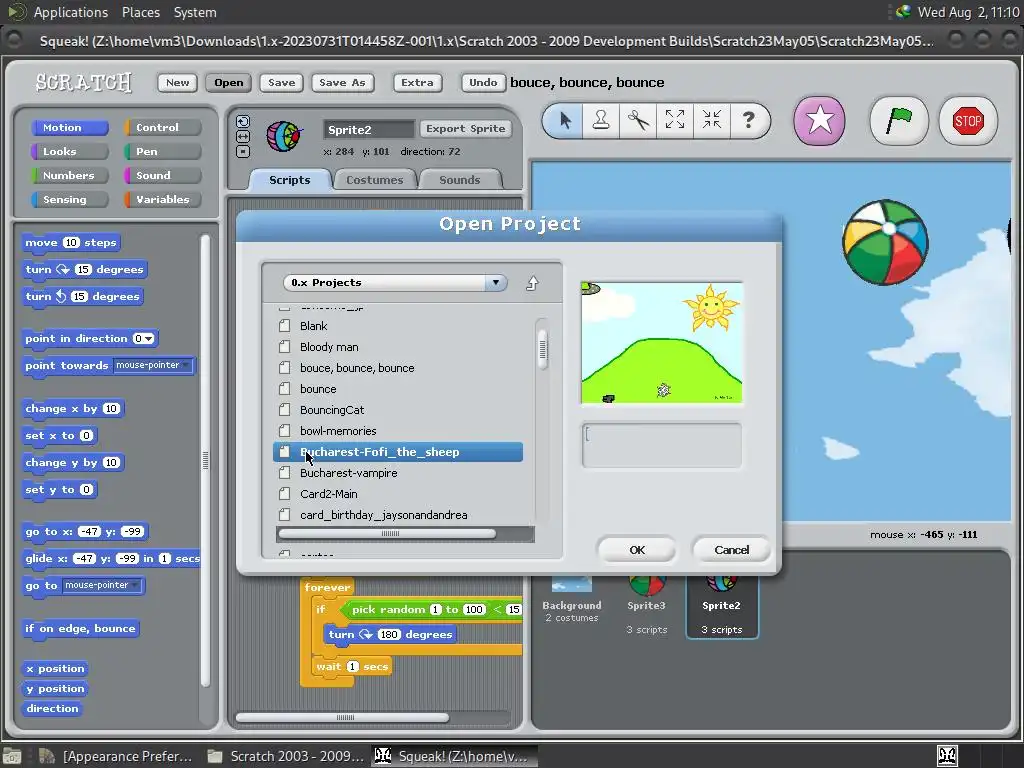Select Bucharest-vampire in file list
This screenshot has width=1024, height=768.
coord(398,473)
